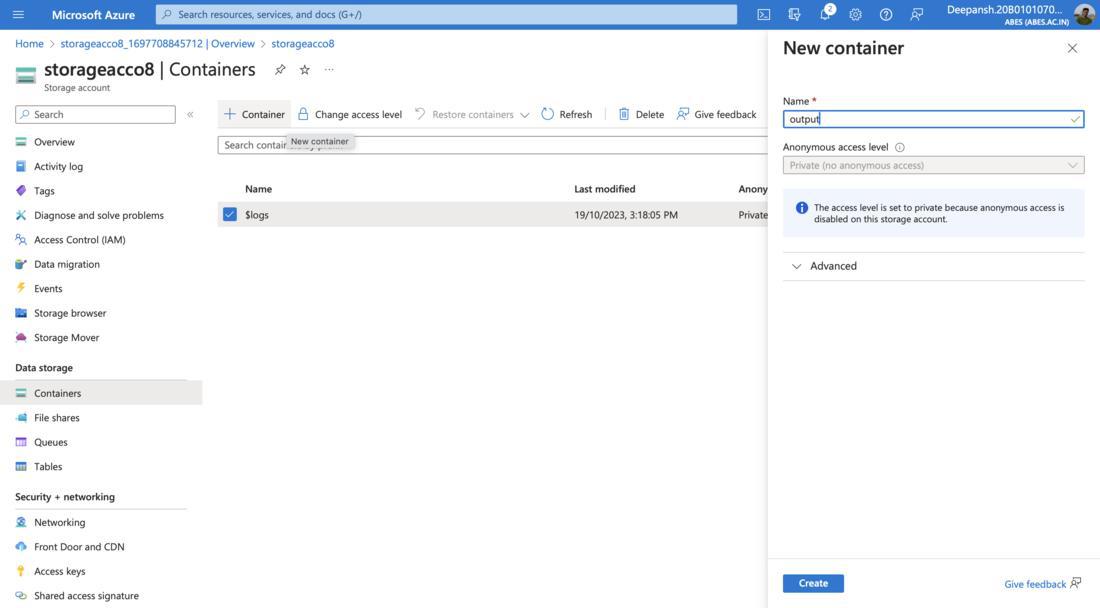Image resolution: width=1100 pixels, height=608 pixels.
Task: Click the 19/10/2023, 3:18:05 PM cell
Action: [626, 215]
